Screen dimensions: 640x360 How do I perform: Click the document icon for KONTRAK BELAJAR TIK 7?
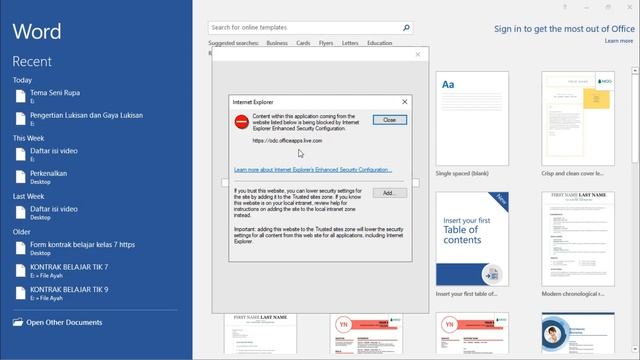click(20, 271)
